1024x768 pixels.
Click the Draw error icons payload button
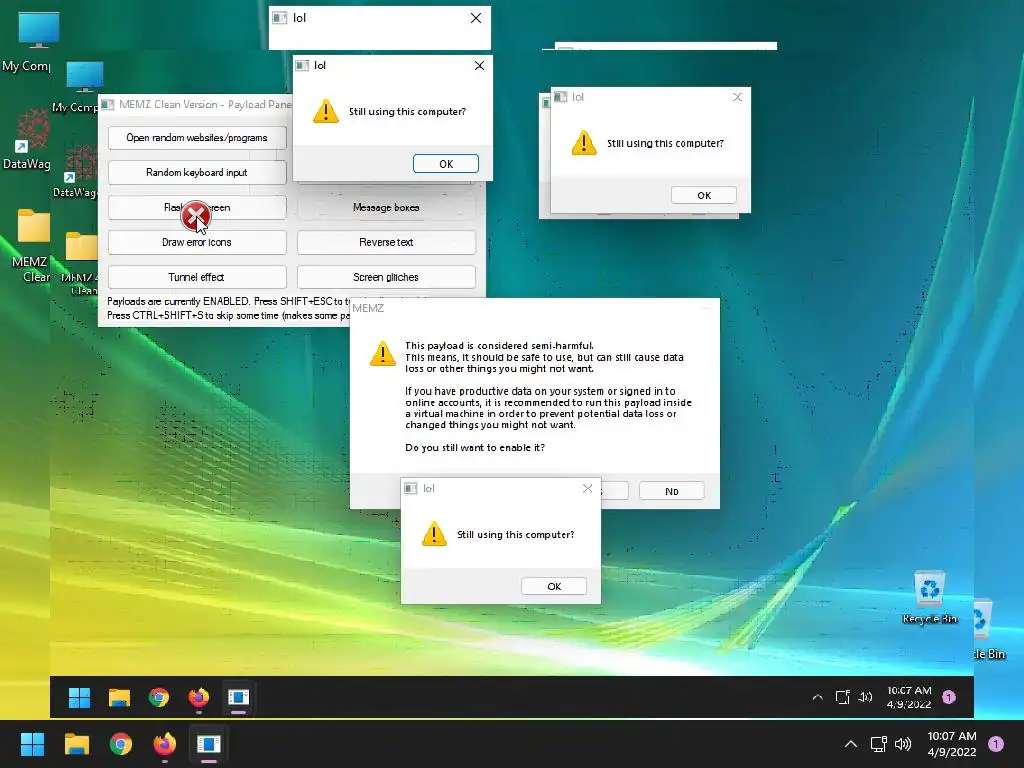(197, 242)
